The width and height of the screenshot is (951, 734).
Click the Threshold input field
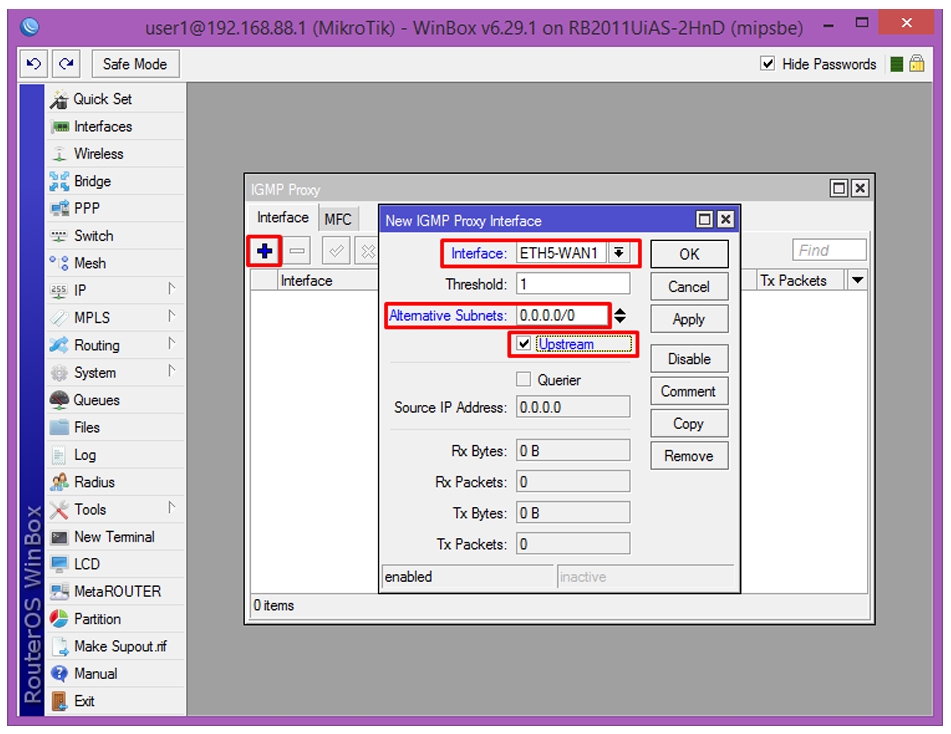click(573, 284)
